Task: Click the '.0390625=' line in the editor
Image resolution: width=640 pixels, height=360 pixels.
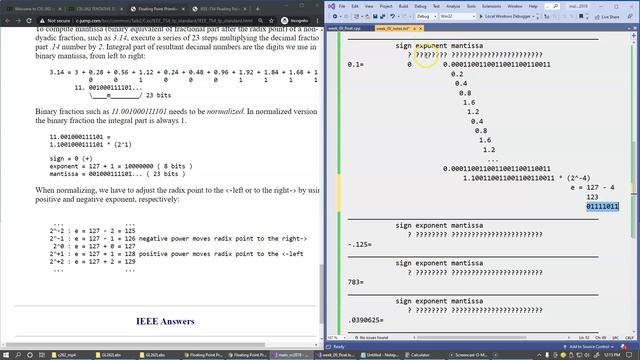Action: click(x=366, y=320)
